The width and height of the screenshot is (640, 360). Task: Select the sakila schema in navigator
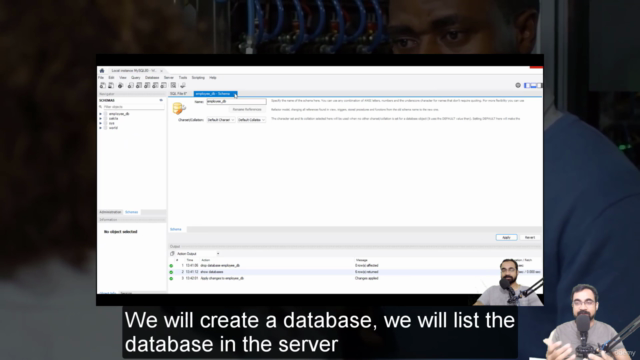(x=113, y=119)
